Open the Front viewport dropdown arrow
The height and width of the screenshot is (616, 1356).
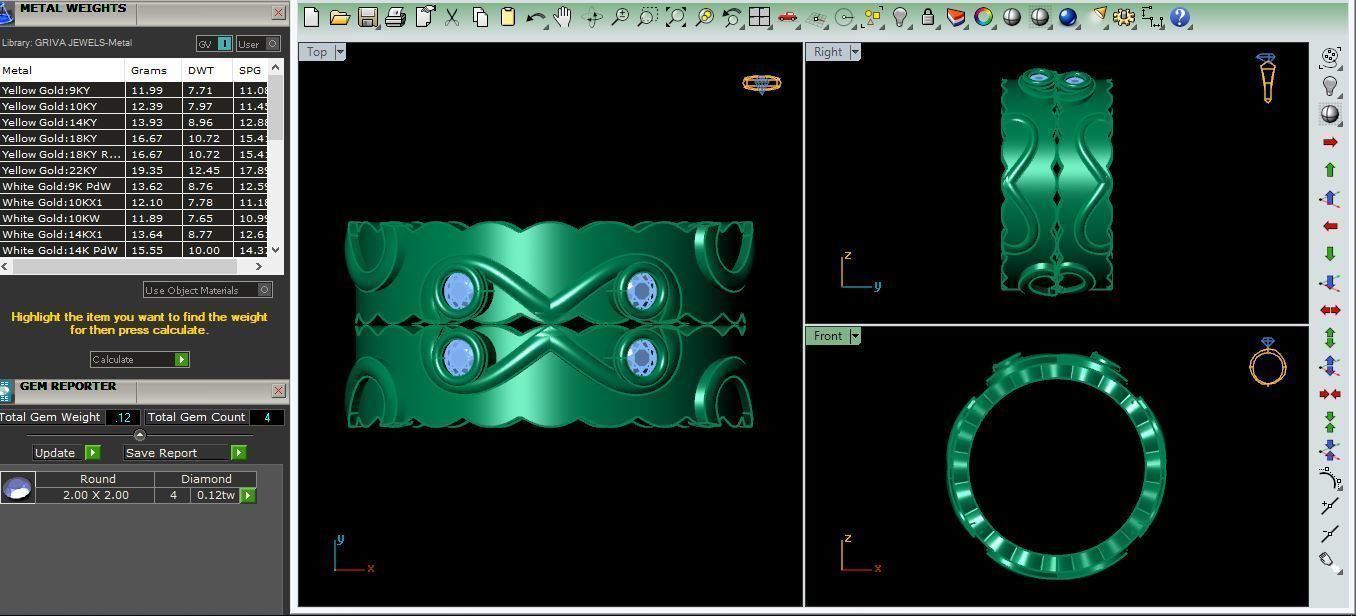point(855,336)
